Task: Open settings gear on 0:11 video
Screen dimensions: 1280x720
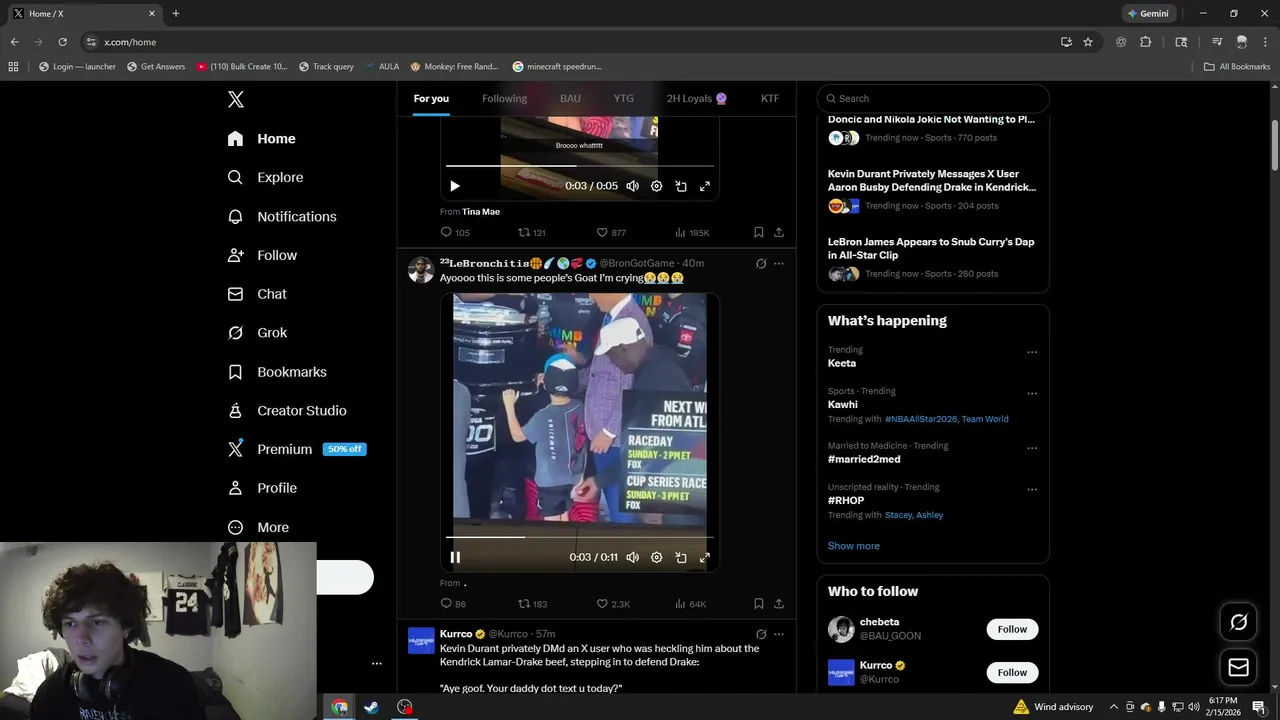Action: pyautogui.click(x=656, y=557)
